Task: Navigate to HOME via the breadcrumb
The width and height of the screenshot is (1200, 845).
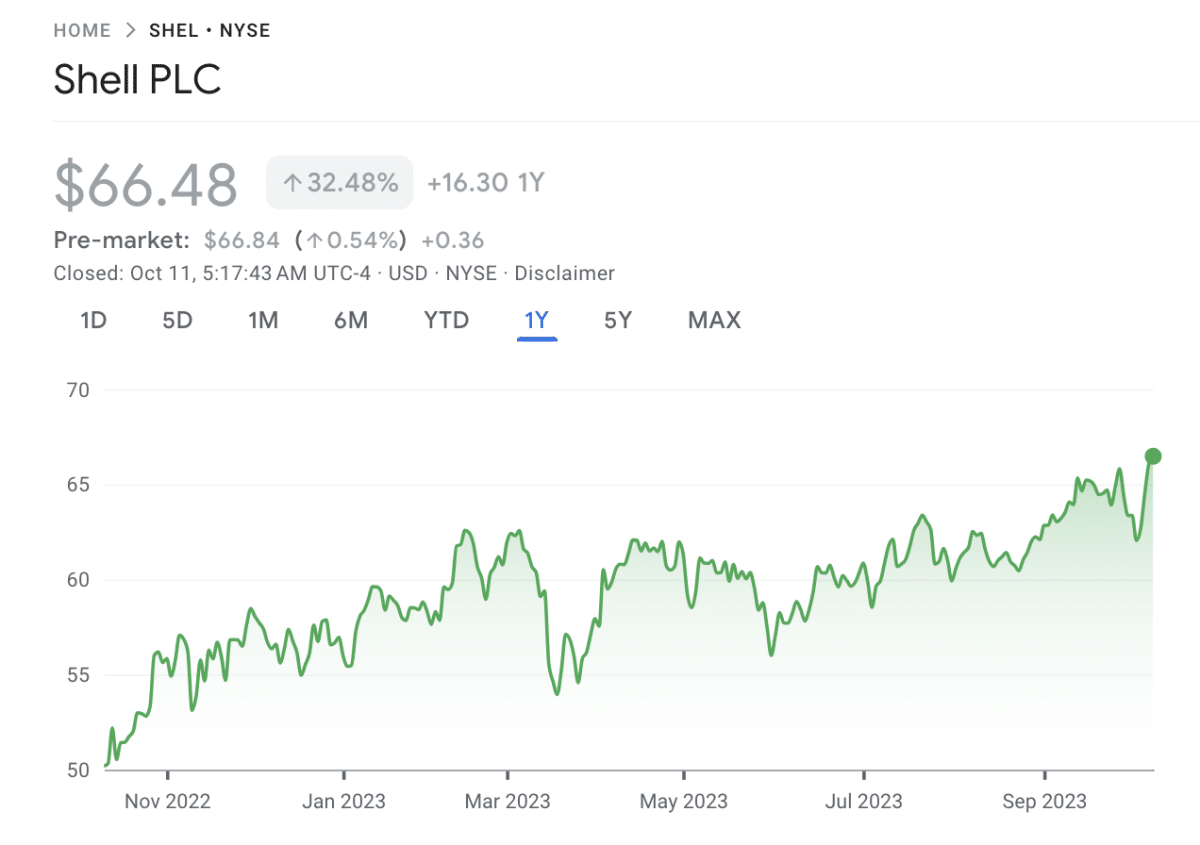Action: [82, 30]
